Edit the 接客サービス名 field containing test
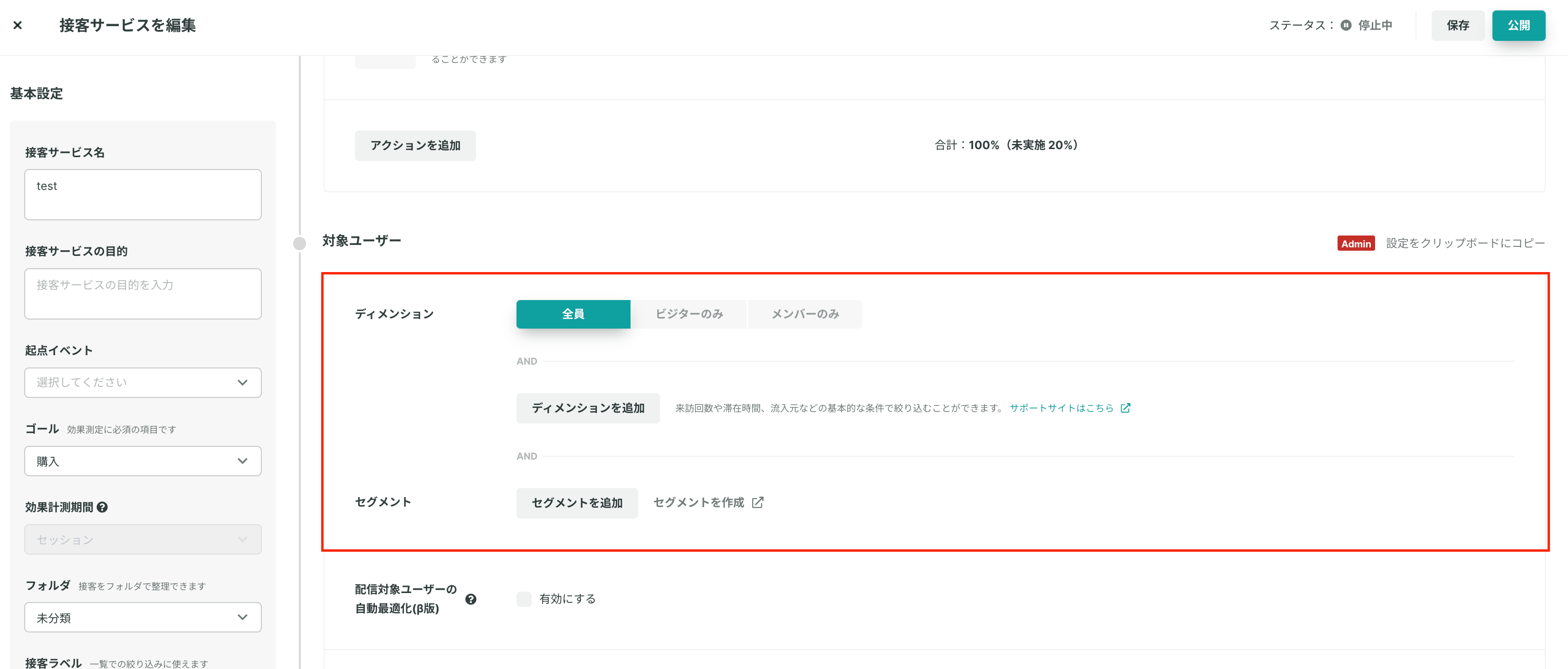Screen dimensions: 1568x669 (x=143, y=195)
